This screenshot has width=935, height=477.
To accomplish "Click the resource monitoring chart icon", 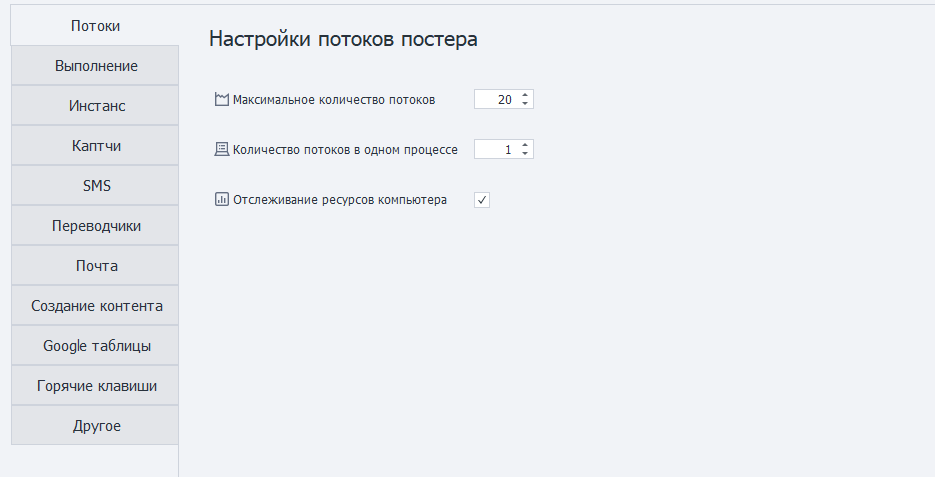I will coord(222,199).
